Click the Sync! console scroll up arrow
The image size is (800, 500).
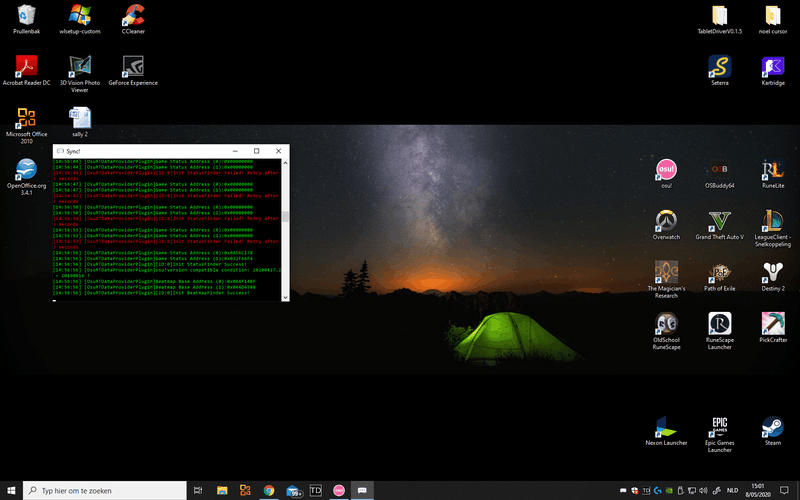[285, 163]
